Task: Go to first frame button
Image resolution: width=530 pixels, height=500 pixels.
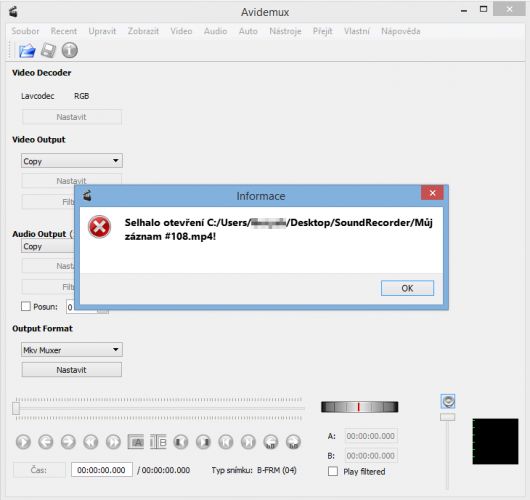Action: 226,442
